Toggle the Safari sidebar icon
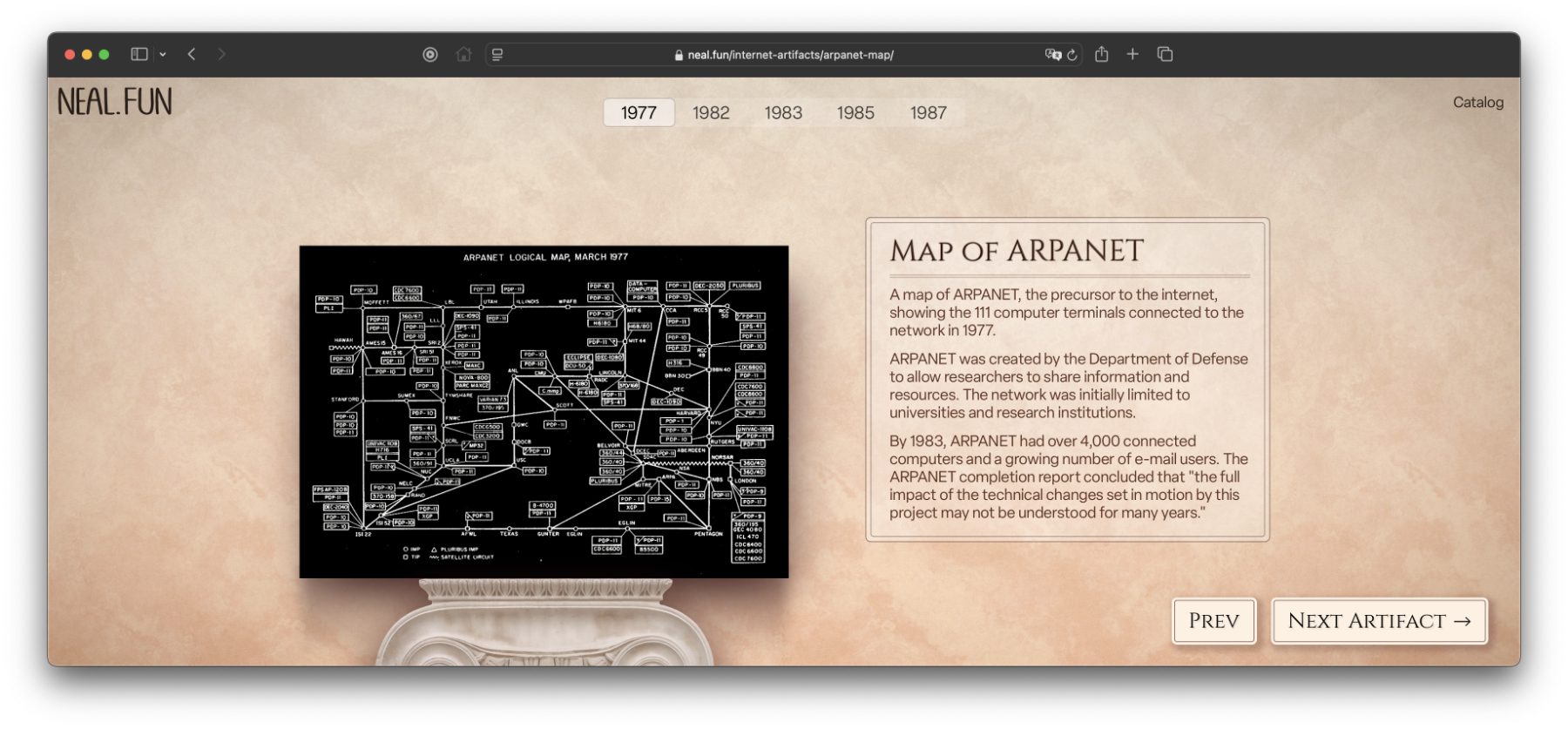The image size is (1568, 729). pos(139,54)
